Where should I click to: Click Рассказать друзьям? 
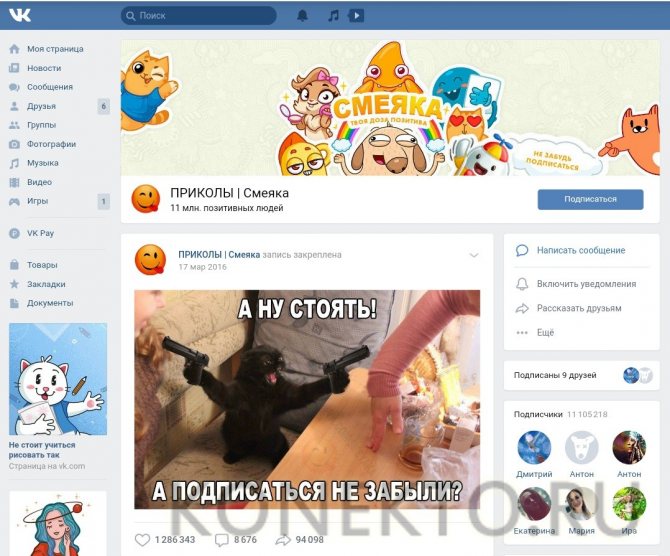(579, 308)
